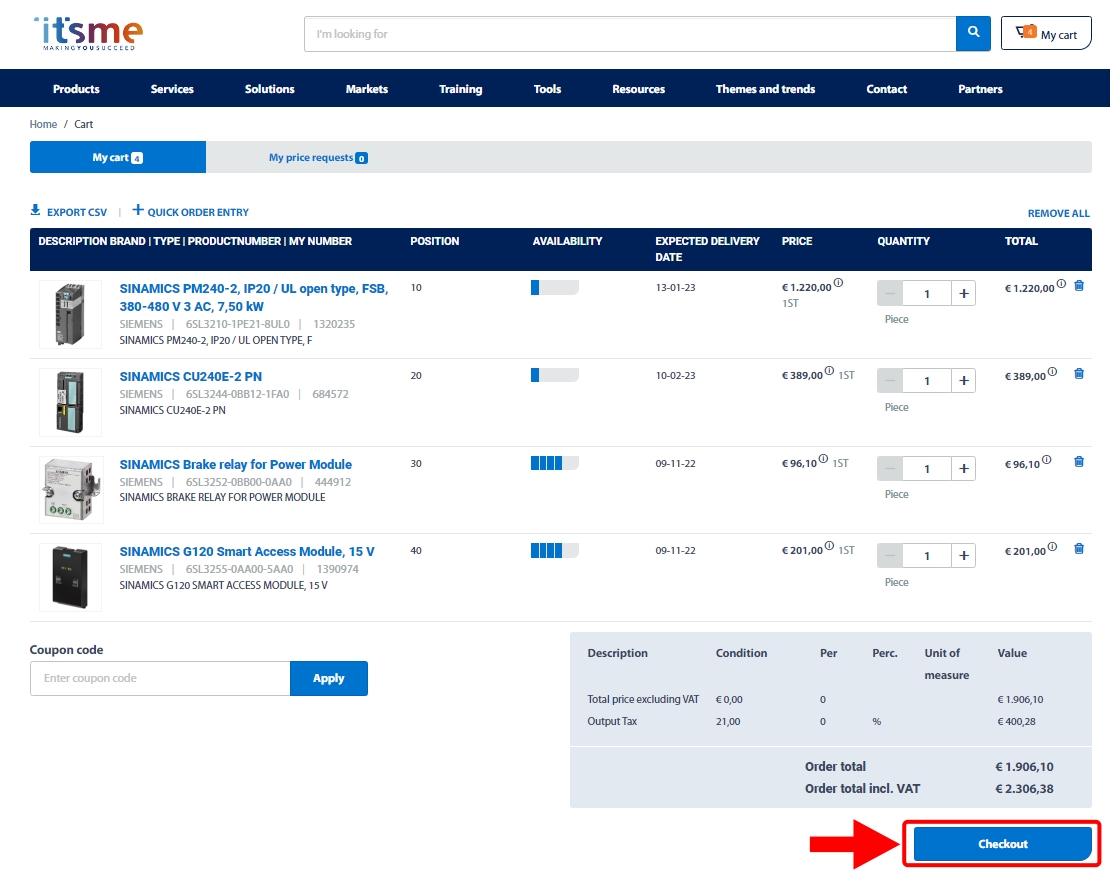Delete Smart Access Module from cart
The image size is (1110, 882).
click(1079, 549)
